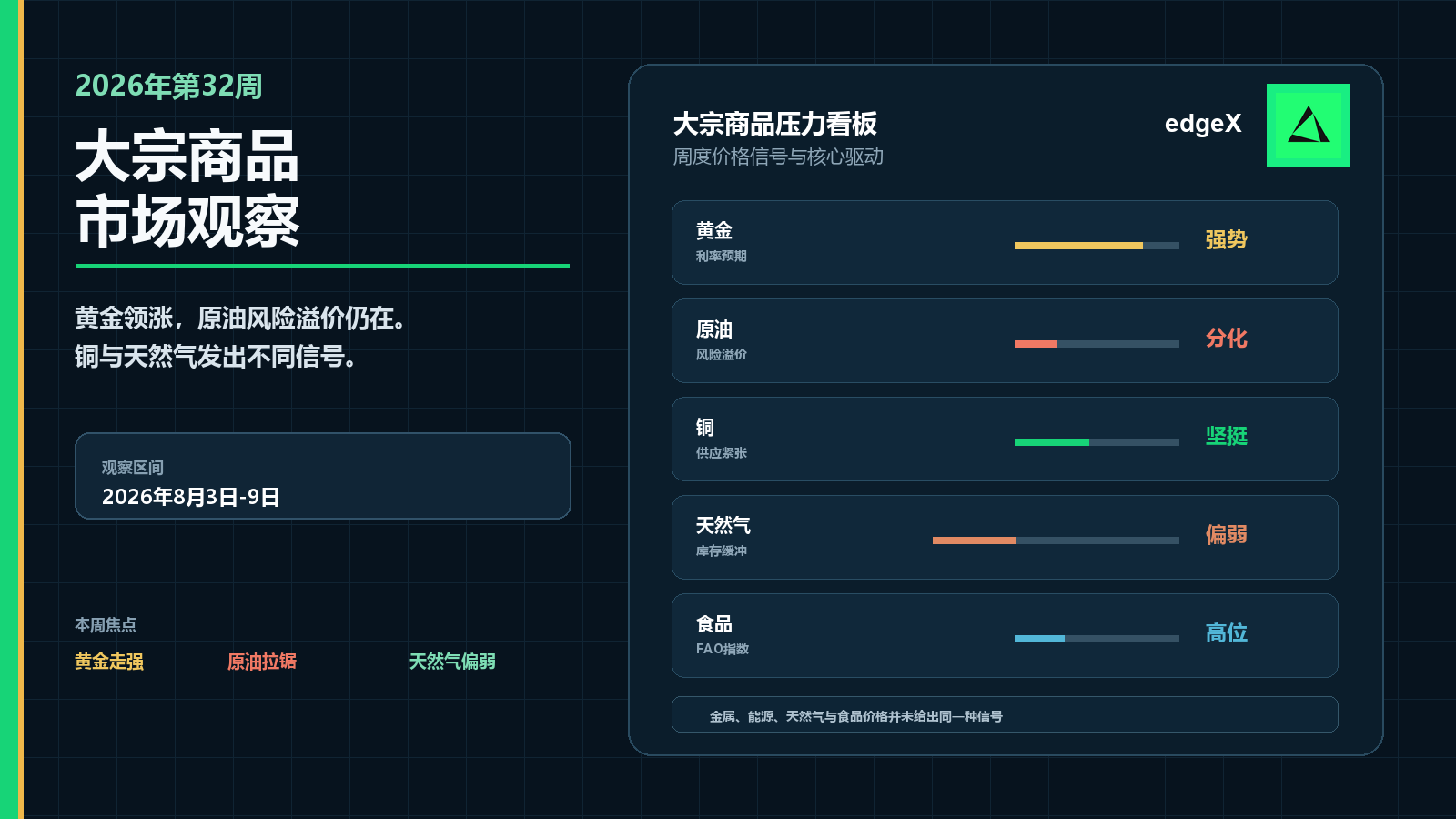This screenshot has width=1456, height=819.
Task: Click the 分化 status label
Action: pos(1226,338)
